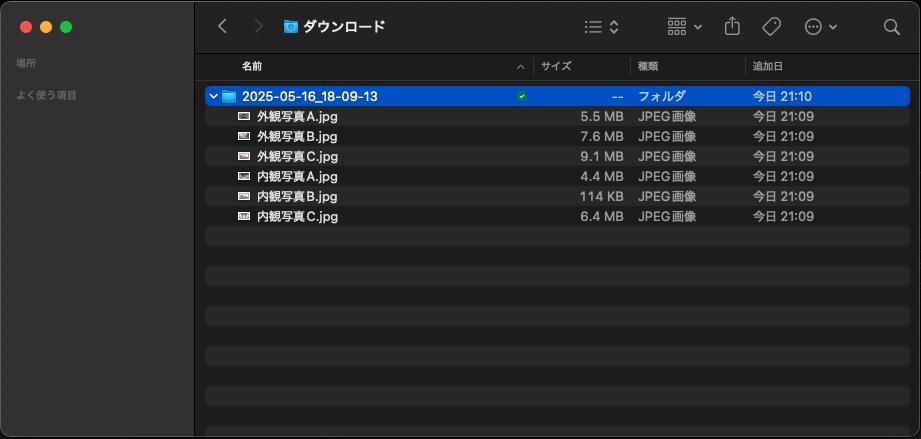Sort by 追加日 column header

tap(768, 66)
